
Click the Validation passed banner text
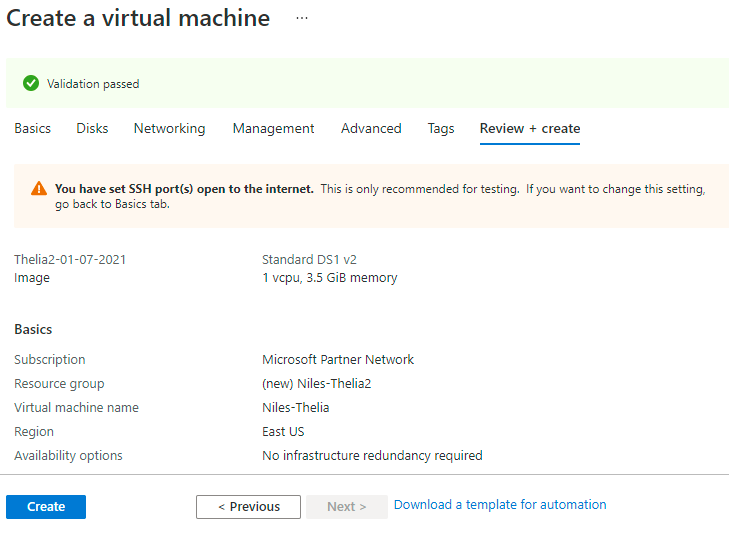click(93, 84)
